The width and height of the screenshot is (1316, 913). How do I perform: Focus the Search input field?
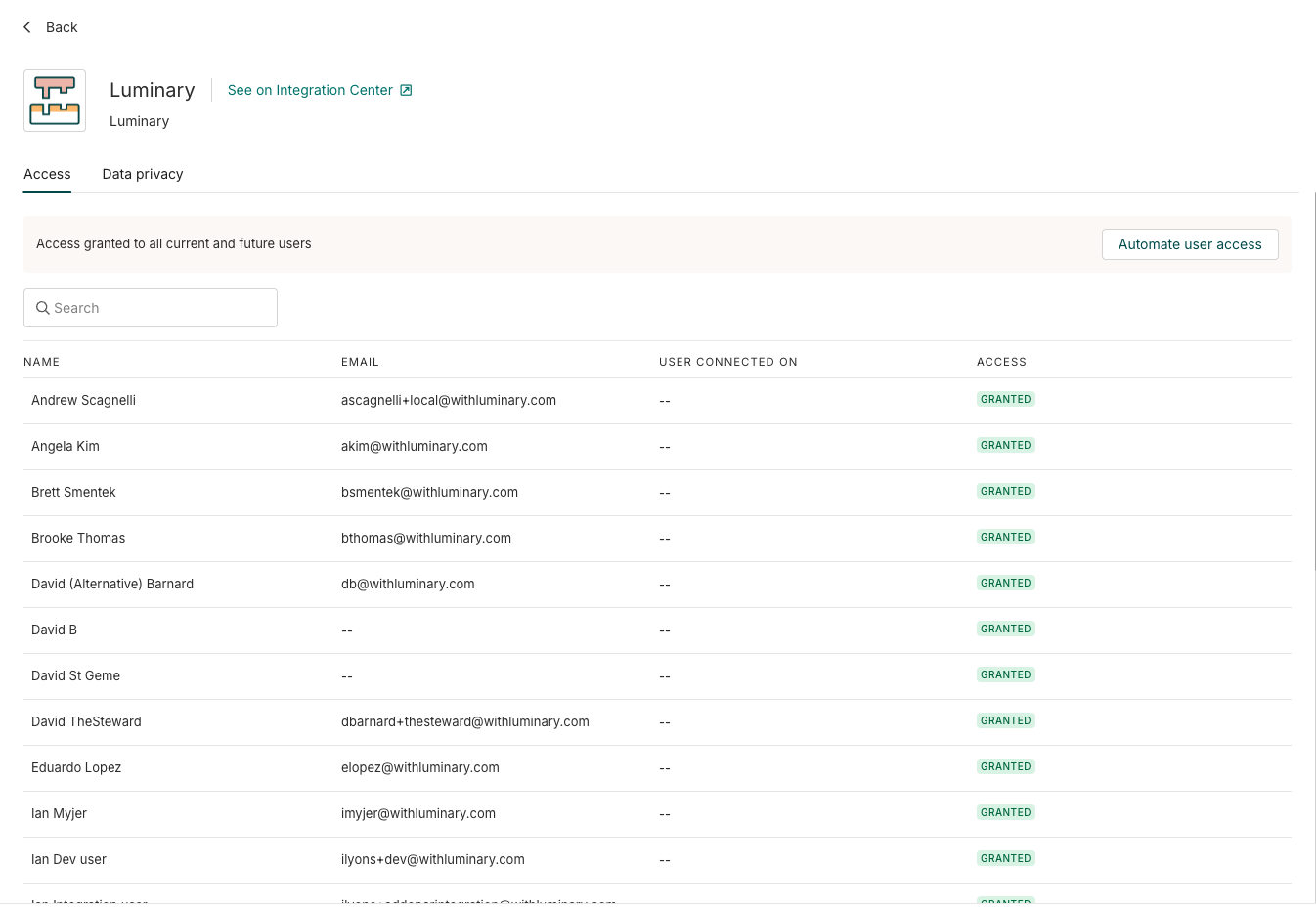(x=151, y=308)
